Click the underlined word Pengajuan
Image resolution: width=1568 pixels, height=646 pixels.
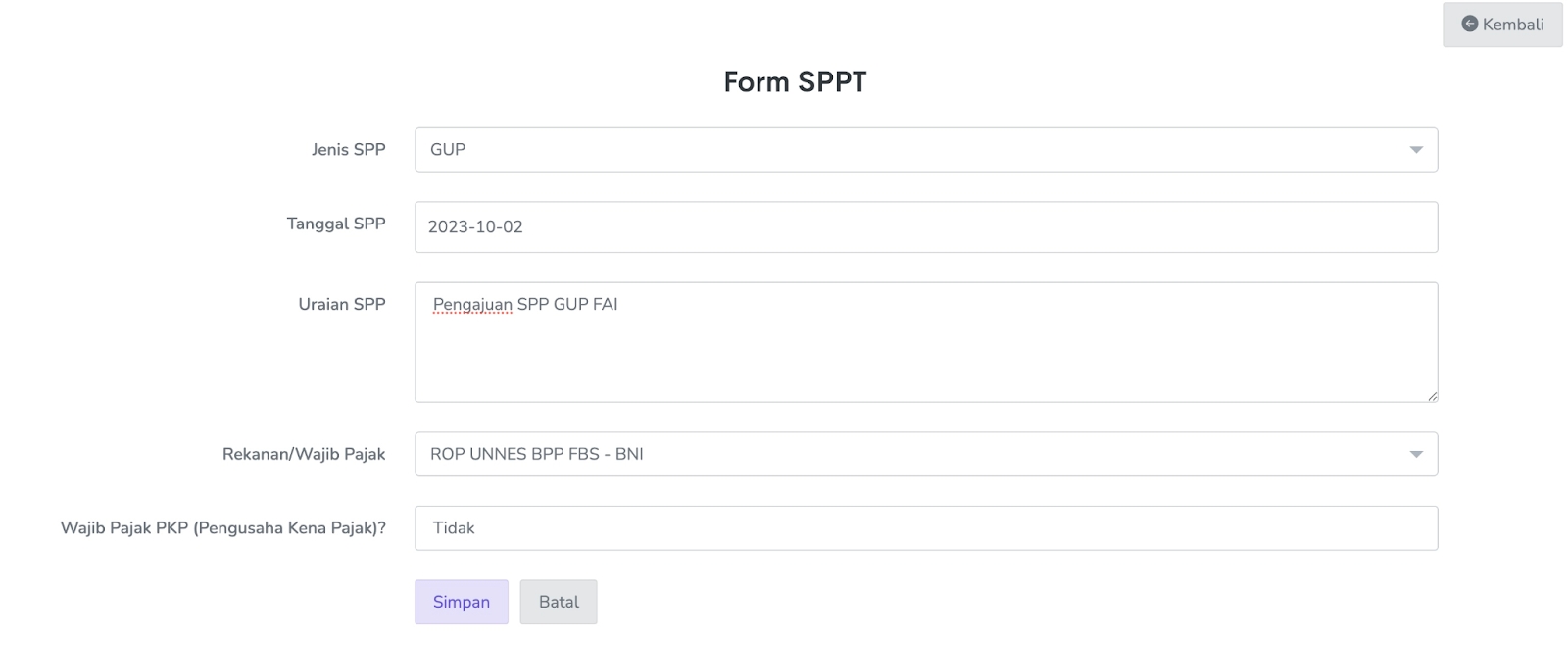472,305
